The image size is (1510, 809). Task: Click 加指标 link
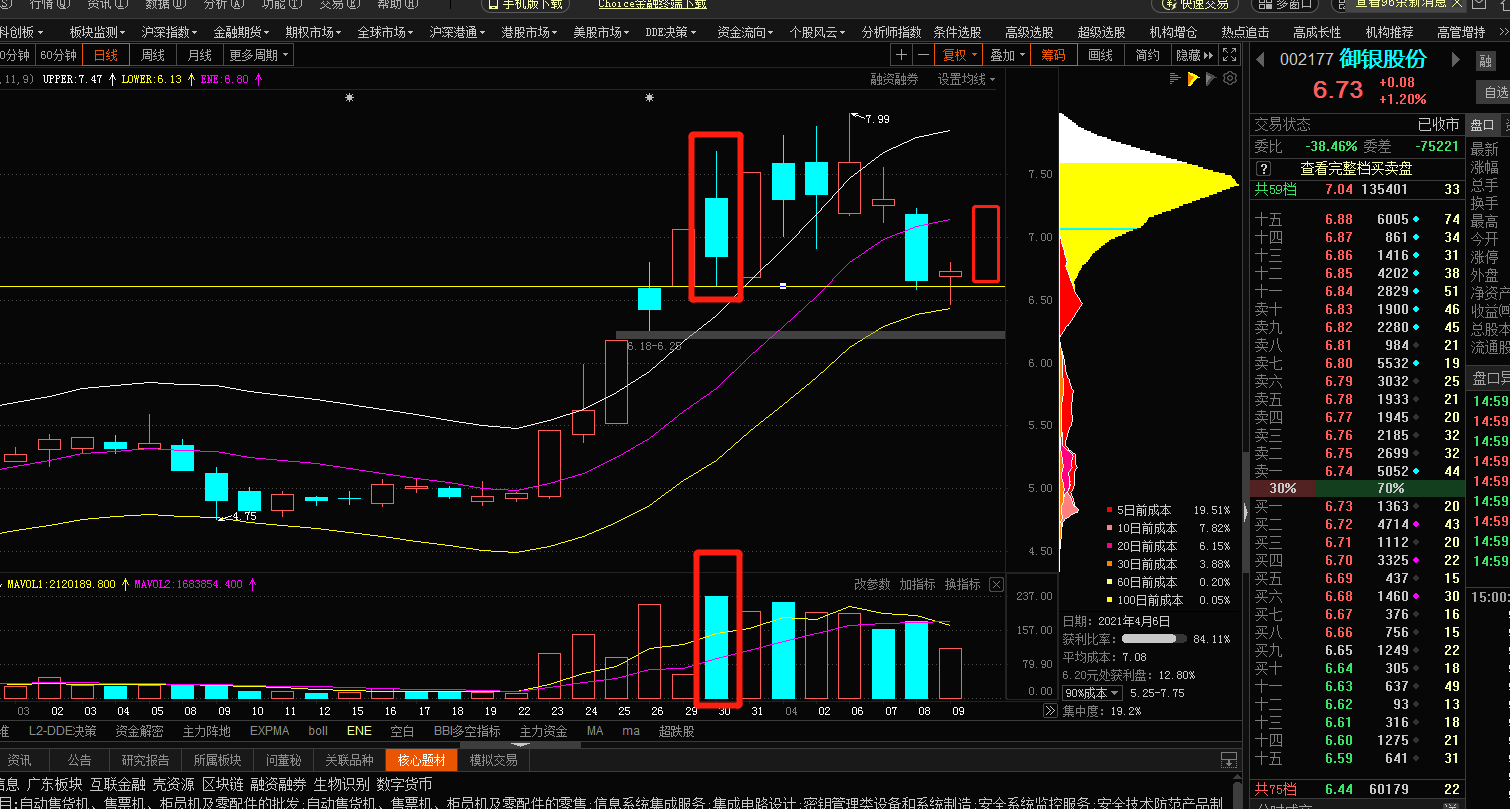917,584
